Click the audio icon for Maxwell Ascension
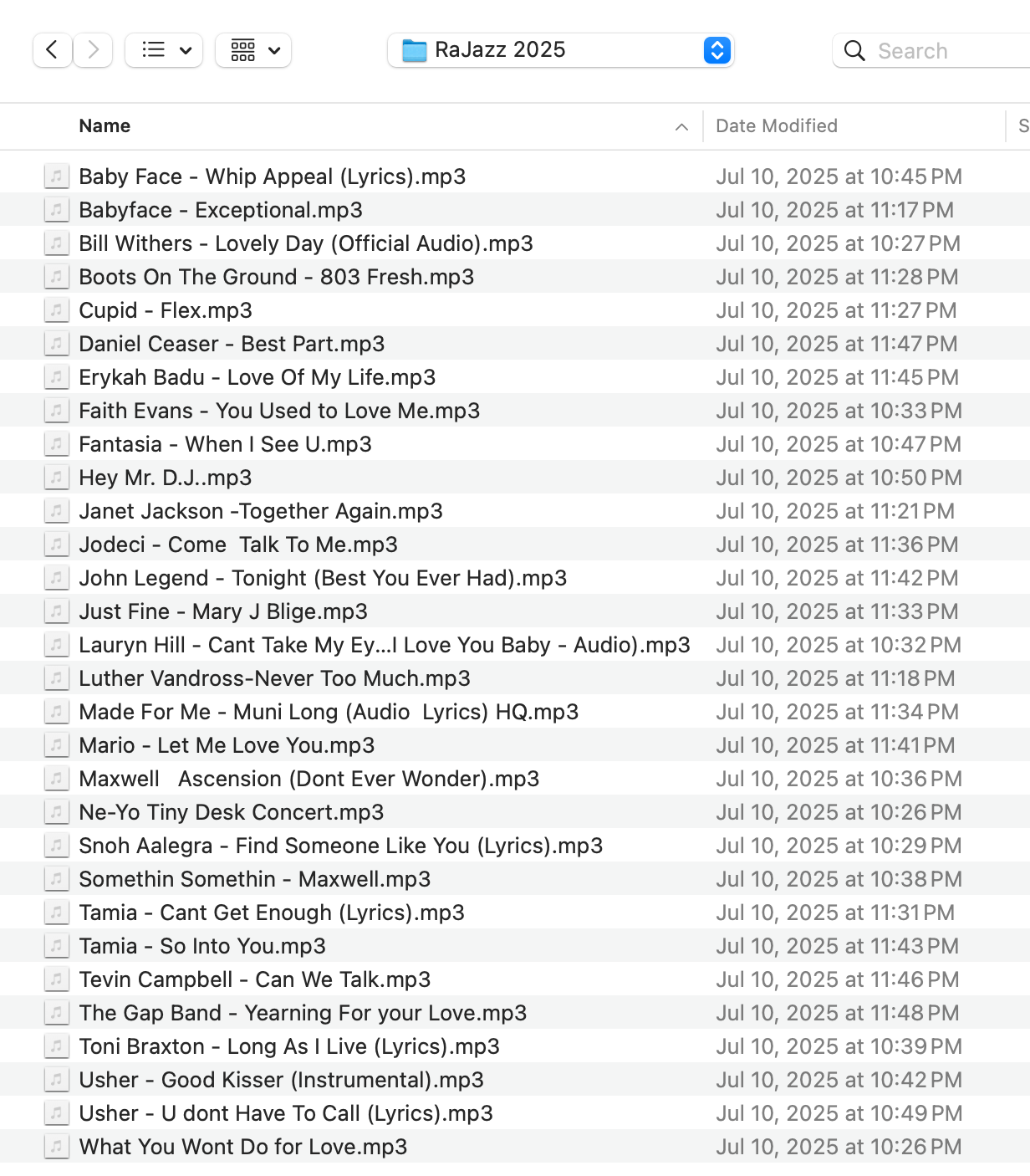 coord(56,779)
